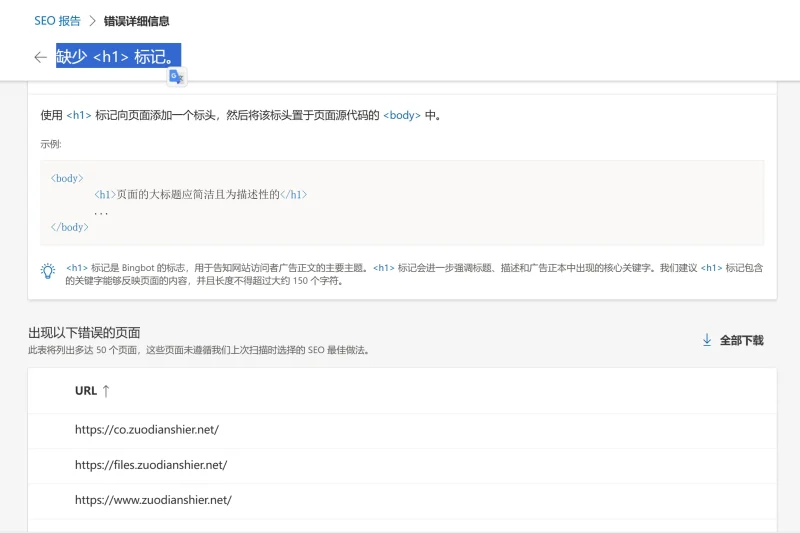800x533 pixels.
Task: Click 出现以下错误的页面 section heading
Action: (x=84, y=333)
